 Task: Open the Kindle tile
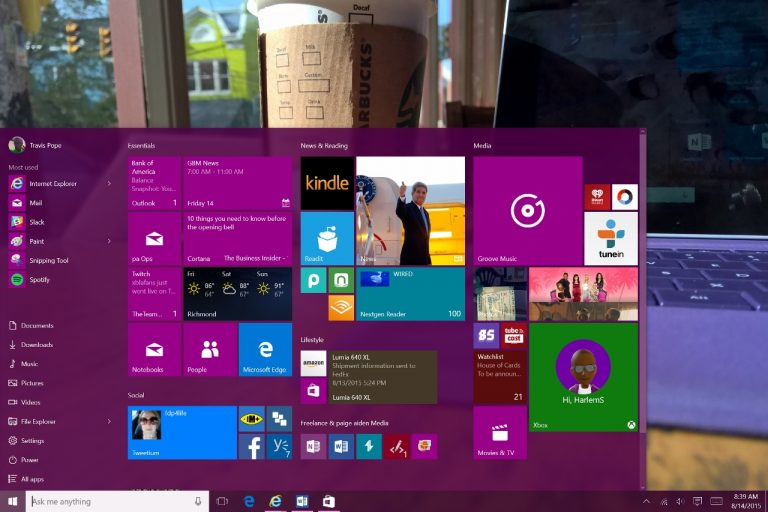pos(327,183)
